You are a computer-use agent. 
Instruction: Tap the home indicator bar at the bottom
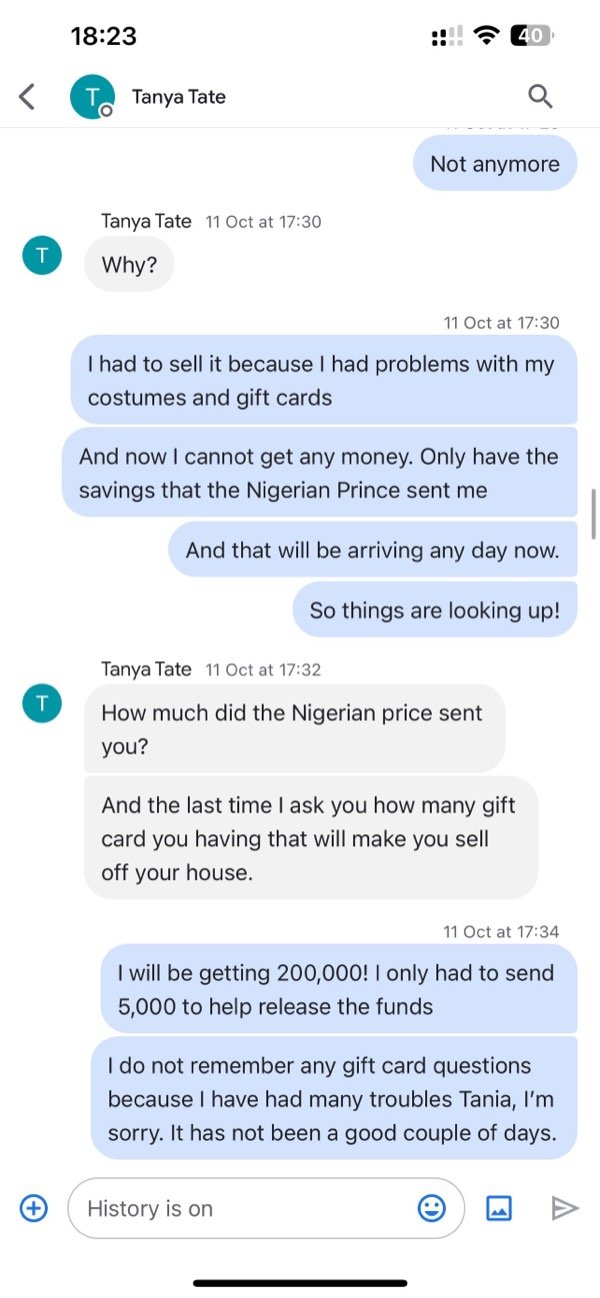[x=300, y=1284]
